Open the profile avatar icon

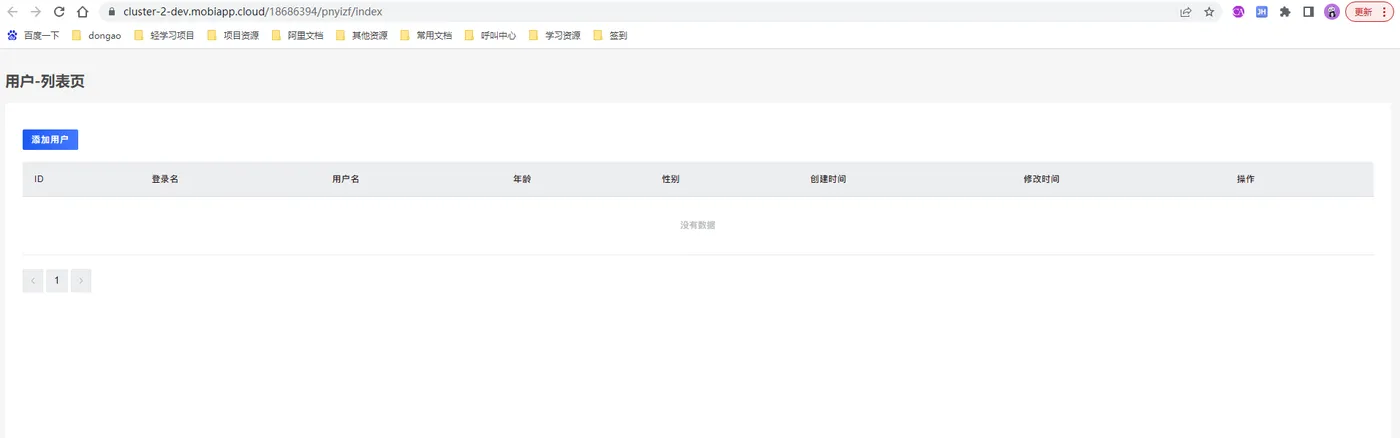point(1332,12)
